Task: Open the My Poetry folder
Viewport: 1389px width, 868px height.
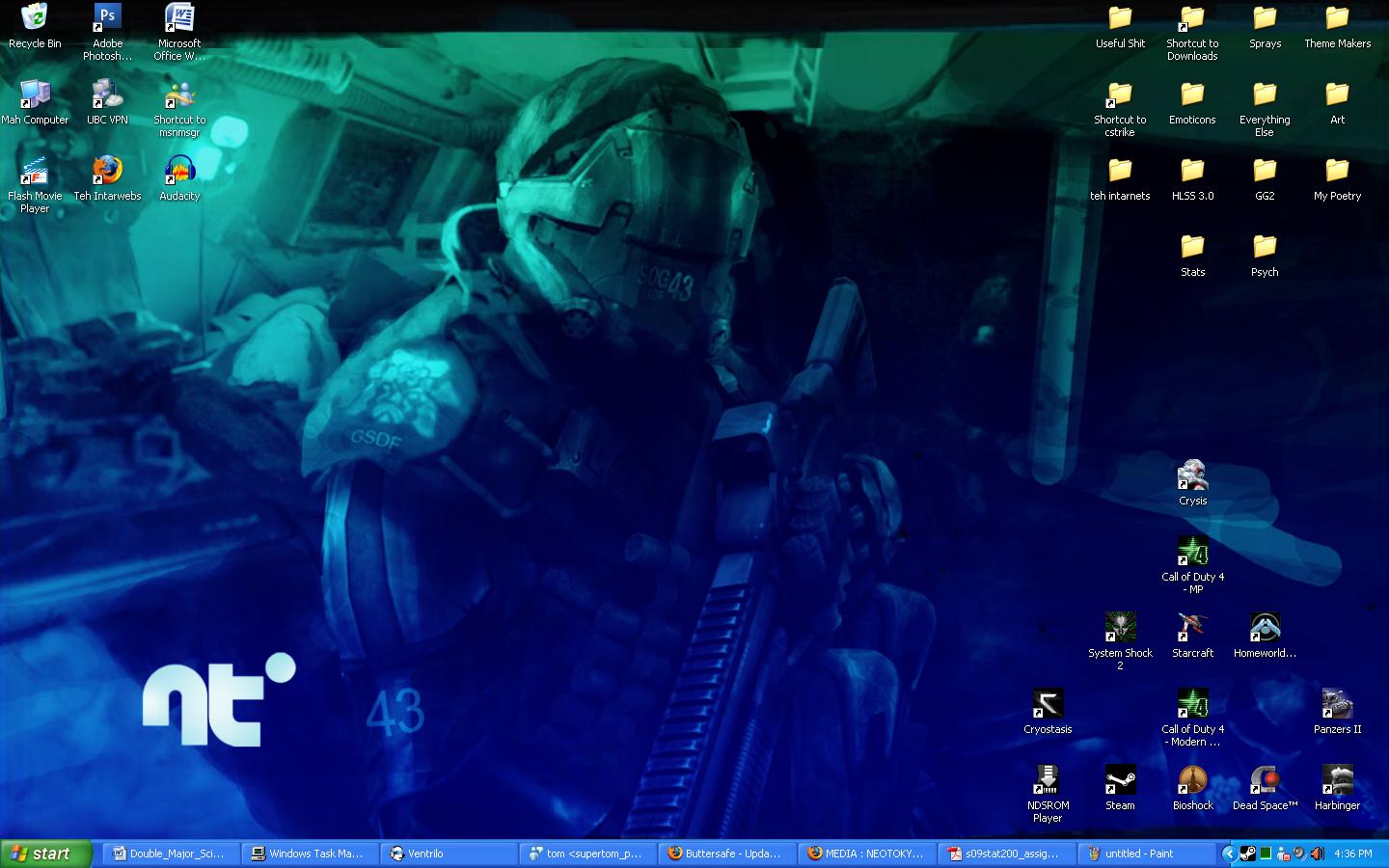Action: [x=1337, y=178]
